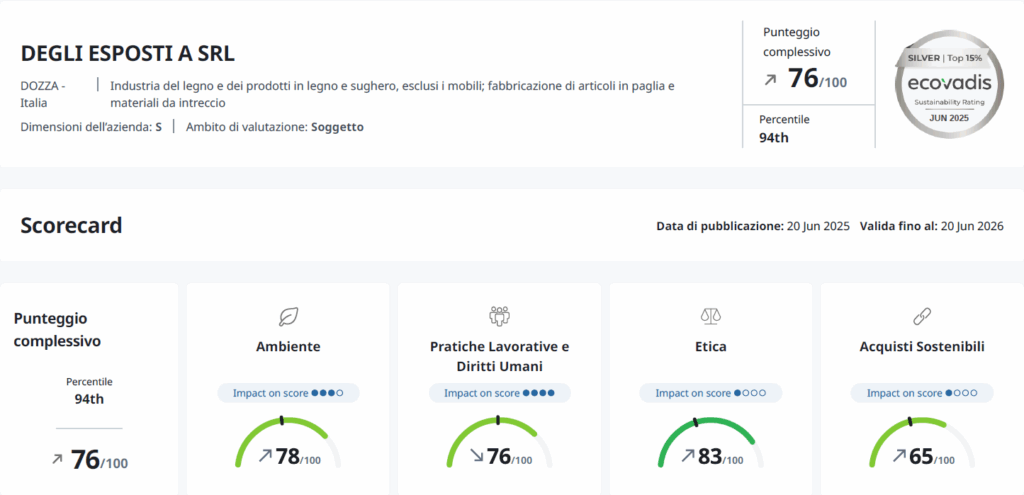Click the Ambiente score gauge arc

[x=288, y=441]
